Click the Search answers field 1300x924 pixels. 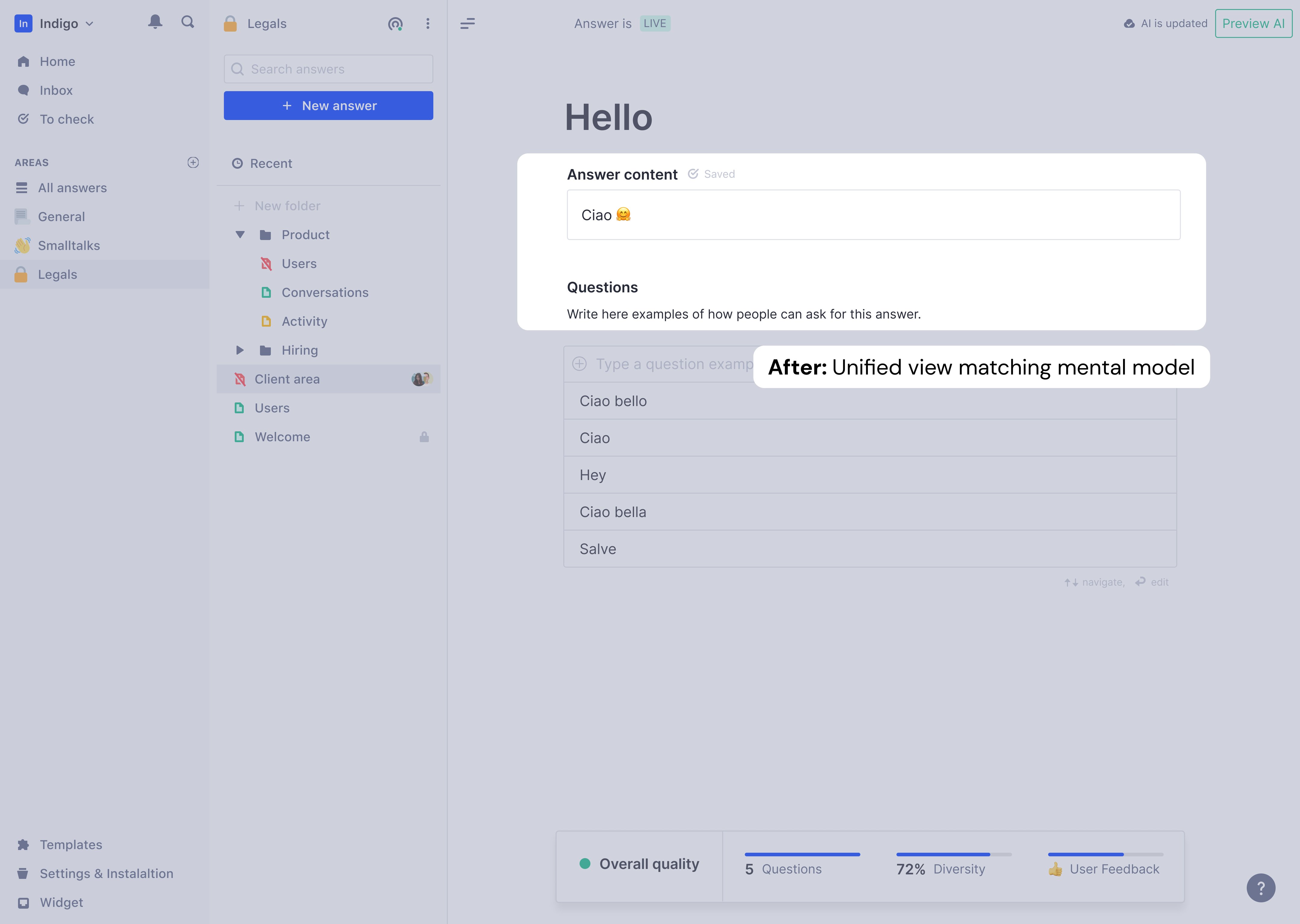(328, 69)
